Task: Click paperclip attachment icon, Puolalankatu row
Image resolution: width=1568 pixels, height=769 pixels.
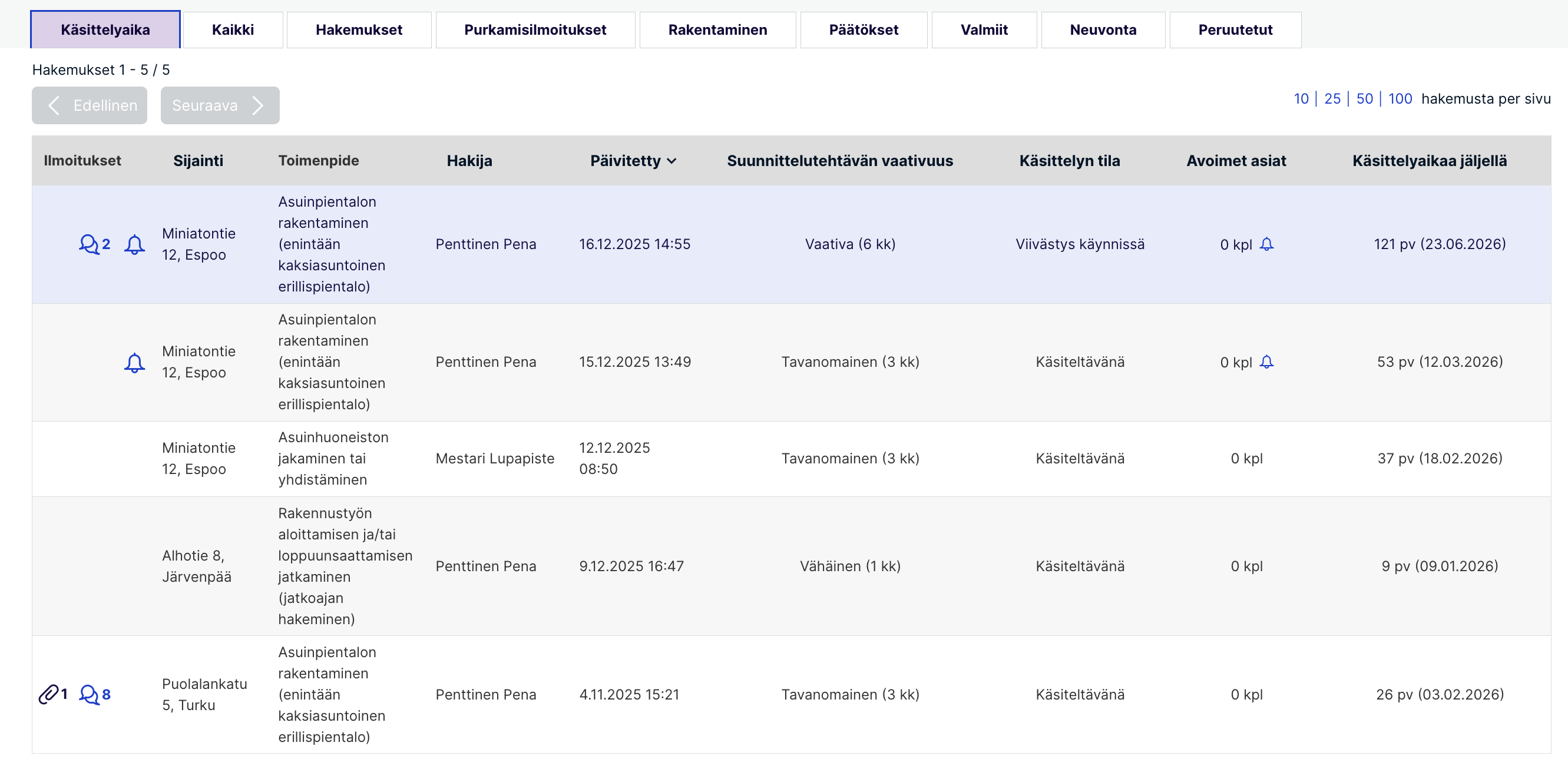Action: point(49,694)
